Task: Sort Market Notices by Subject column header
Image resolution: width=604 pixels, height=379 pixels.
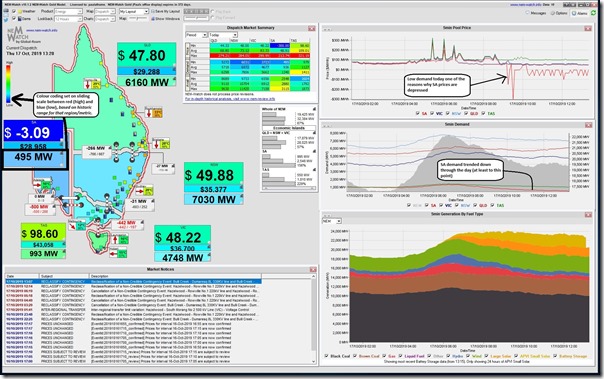Action: tap(64, 276)
